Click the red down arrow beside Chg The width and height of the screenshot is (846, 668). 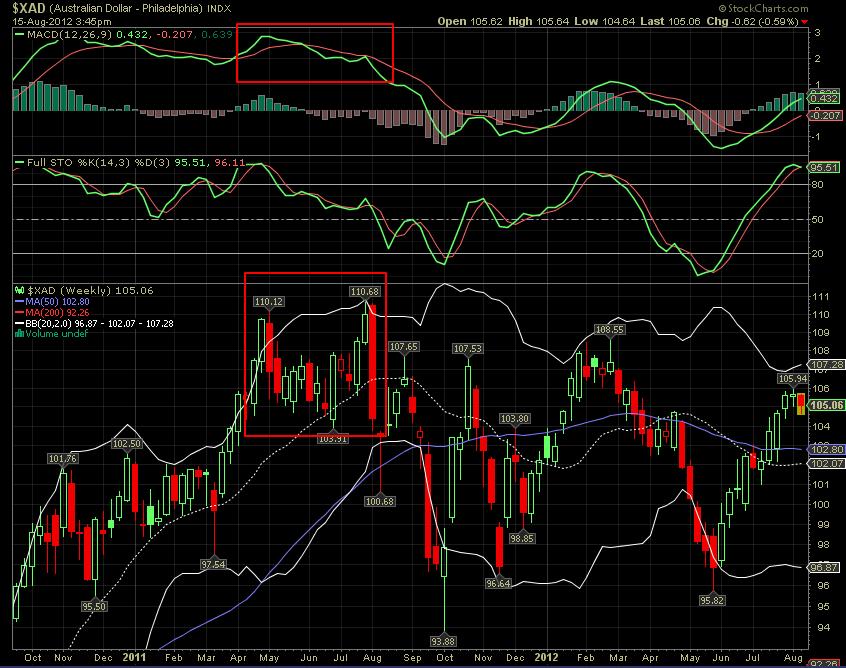[x=804, y=22]
